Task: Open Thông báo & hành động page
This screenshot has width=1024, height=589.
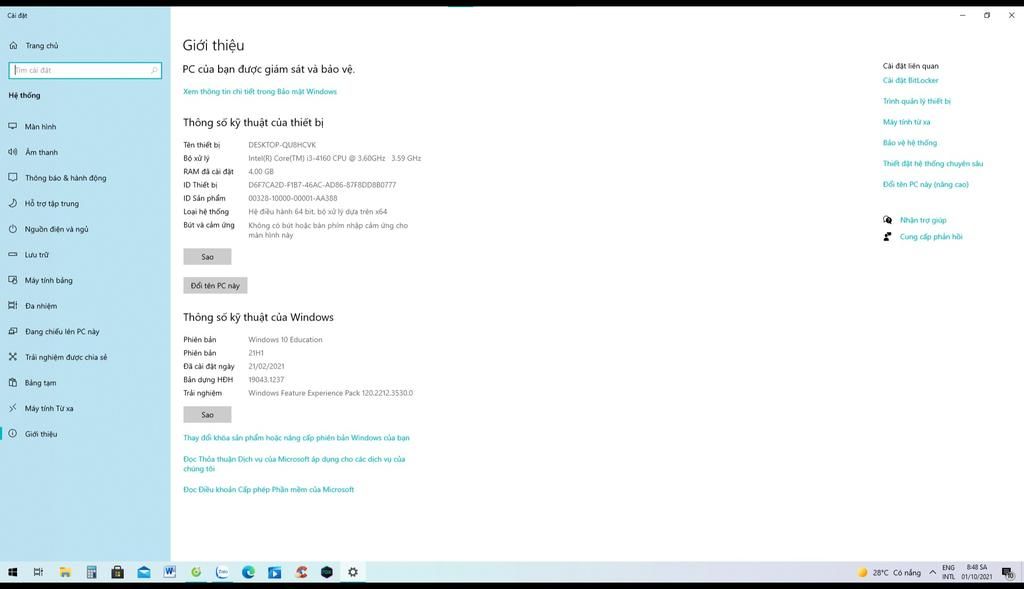Action: pos(65,178)
